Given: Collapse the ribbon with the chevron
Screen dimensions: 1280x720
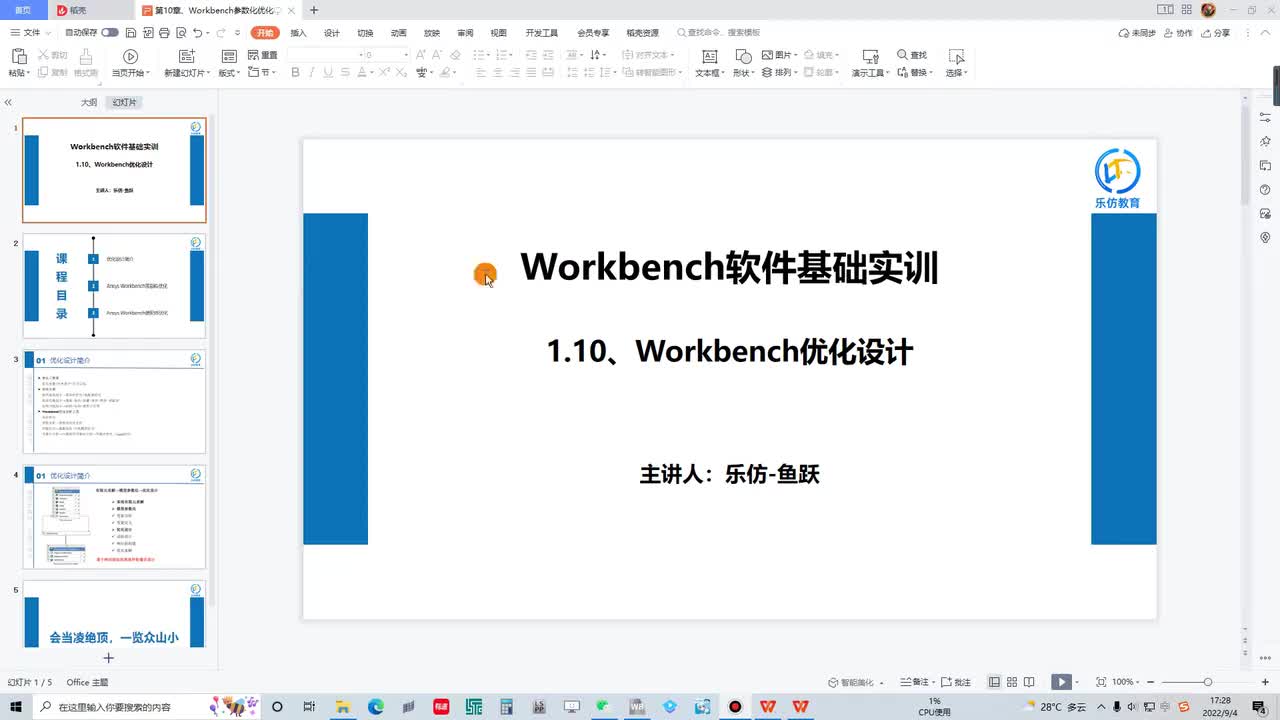Looking at the screenshot, I should [x=1264, y=33].
